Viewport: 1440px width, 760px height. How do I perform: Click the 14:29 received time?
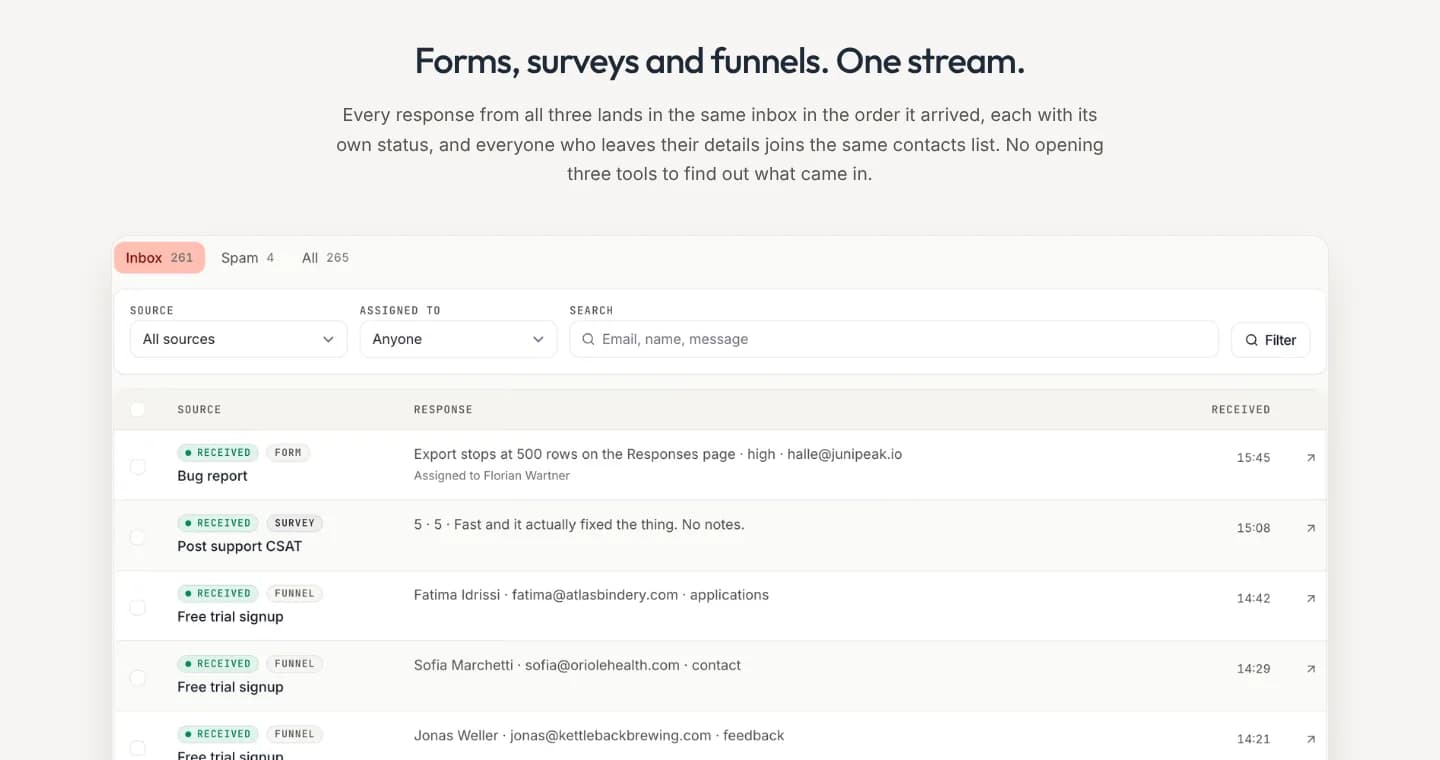click(x=1253, y=668)
